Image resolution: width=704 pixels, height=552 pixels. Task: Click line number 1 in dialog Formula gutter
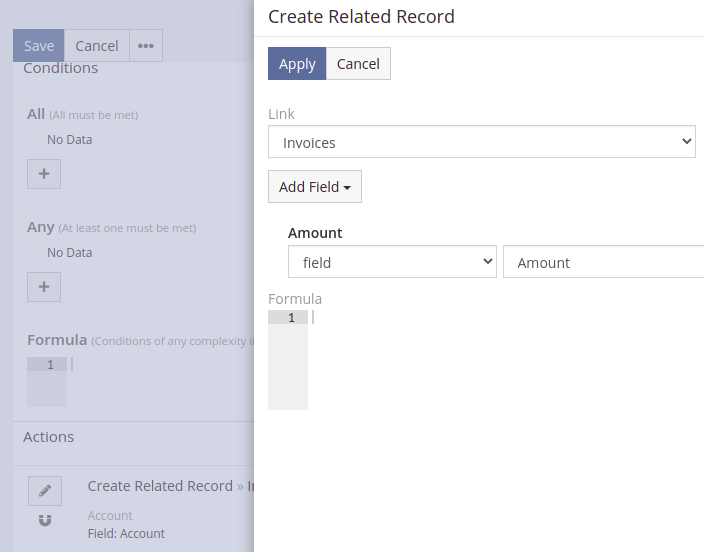tap(290, 318)
